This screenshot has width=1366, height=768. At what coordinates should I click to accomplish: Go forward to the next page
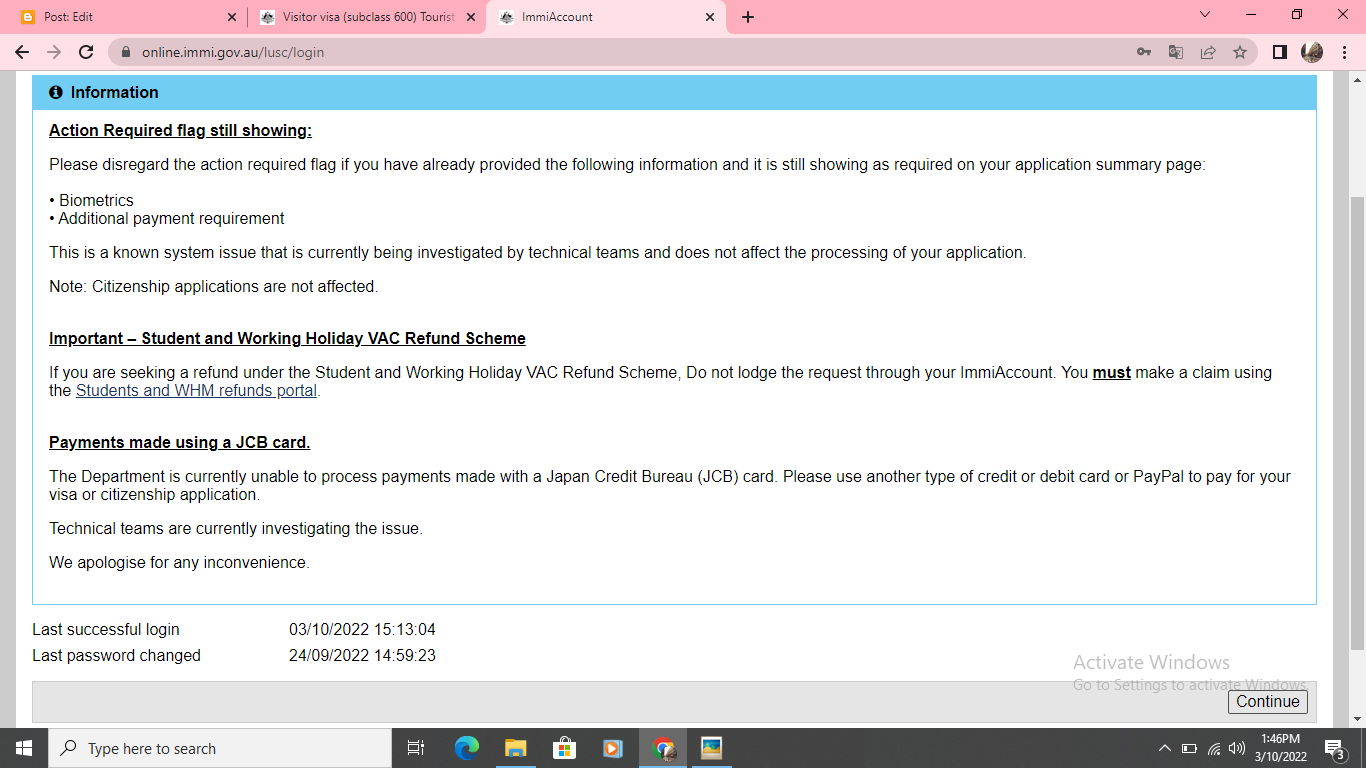[x=54, y=52]
